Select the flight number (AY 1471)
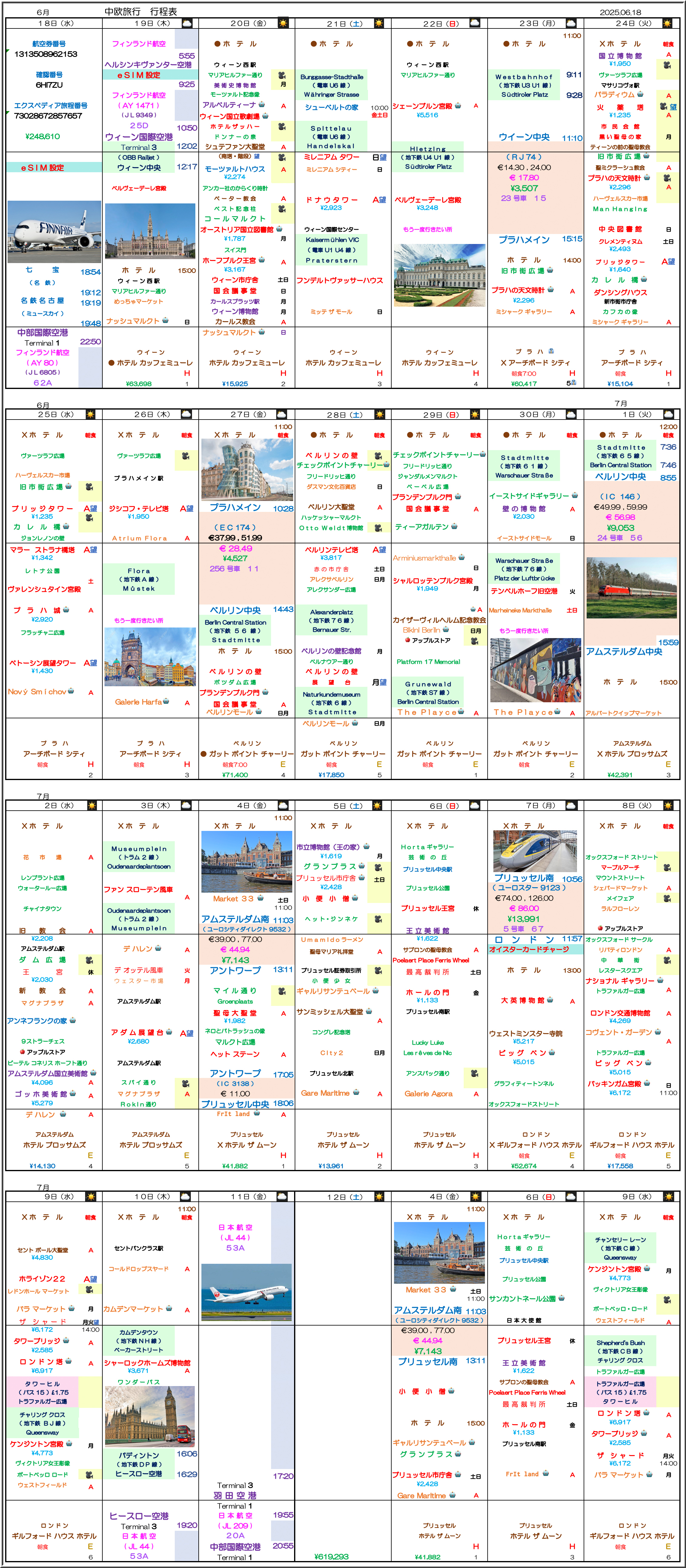The height and width of the screenshot is (1568, 686). [138, 105]
